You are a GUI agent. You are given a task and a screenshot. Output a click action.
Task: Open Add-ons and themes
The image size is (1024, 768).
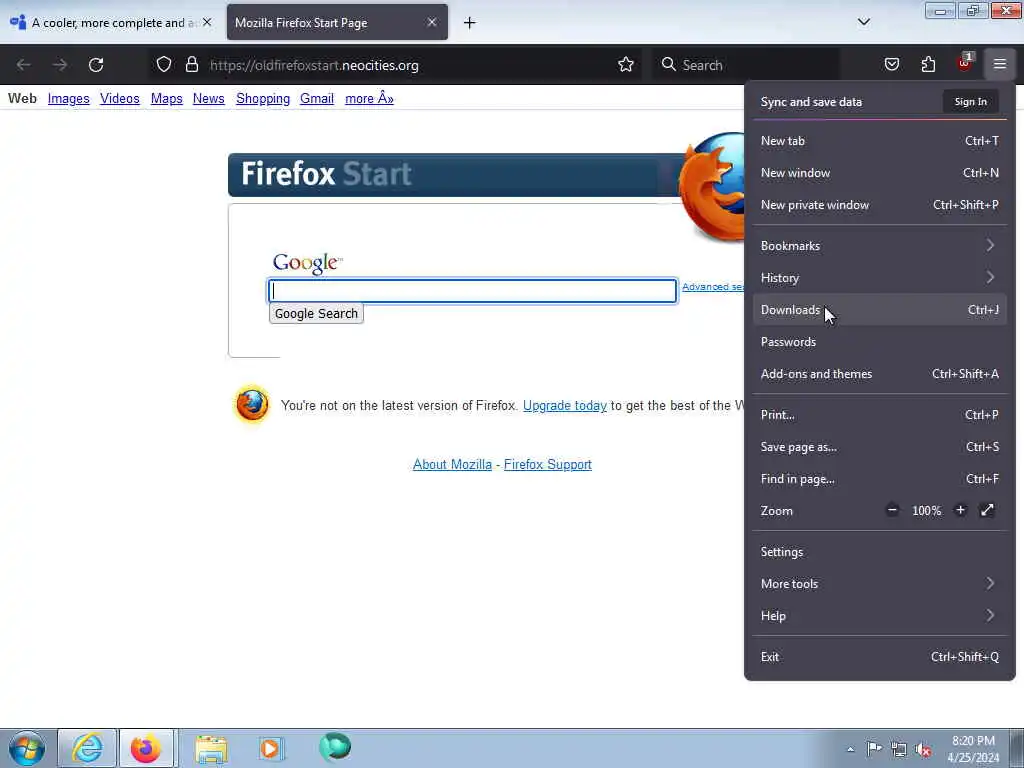point(880,374)
